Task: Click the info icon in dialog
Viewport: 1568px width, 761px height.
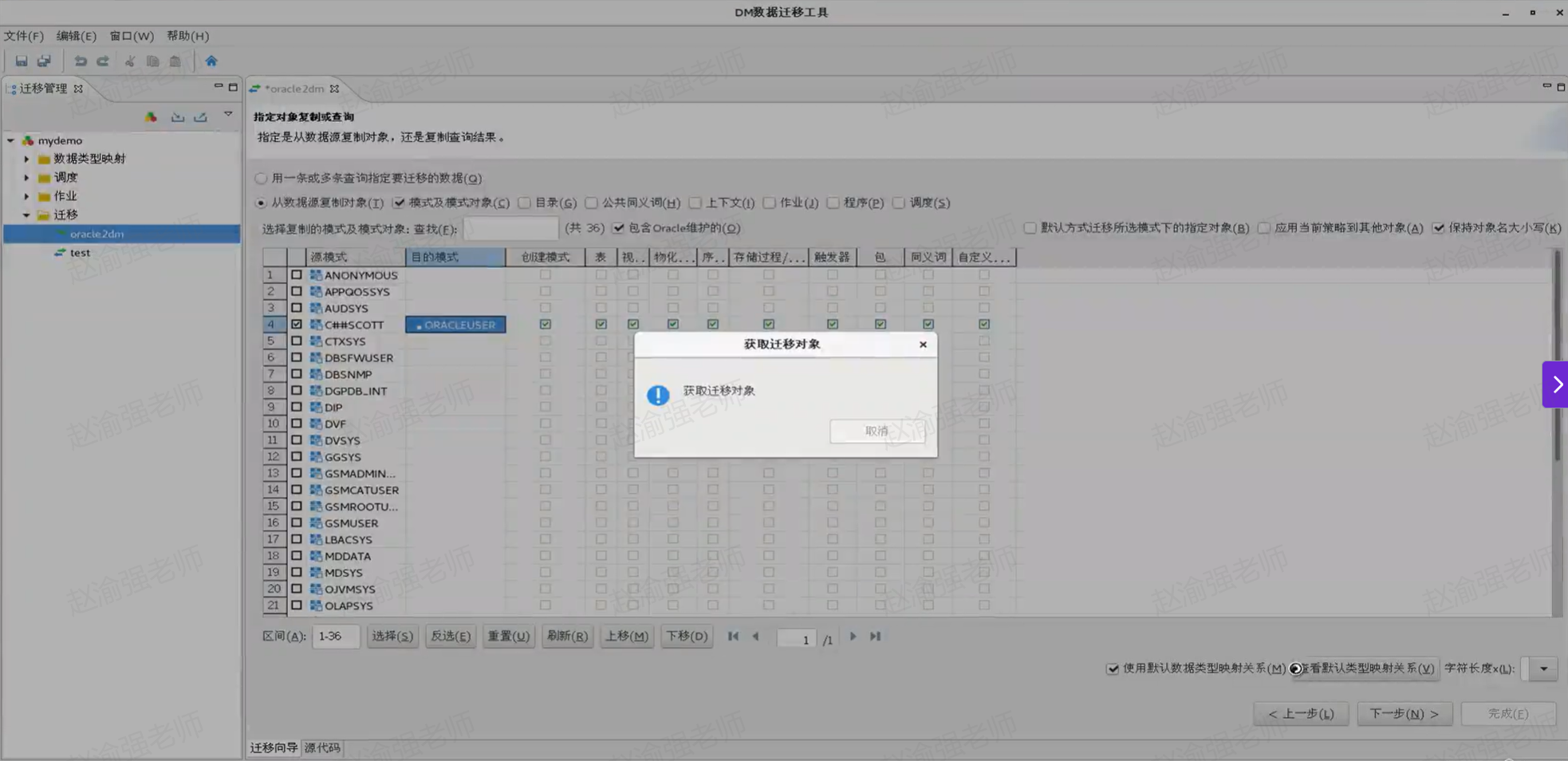Action: coord(658,395)
